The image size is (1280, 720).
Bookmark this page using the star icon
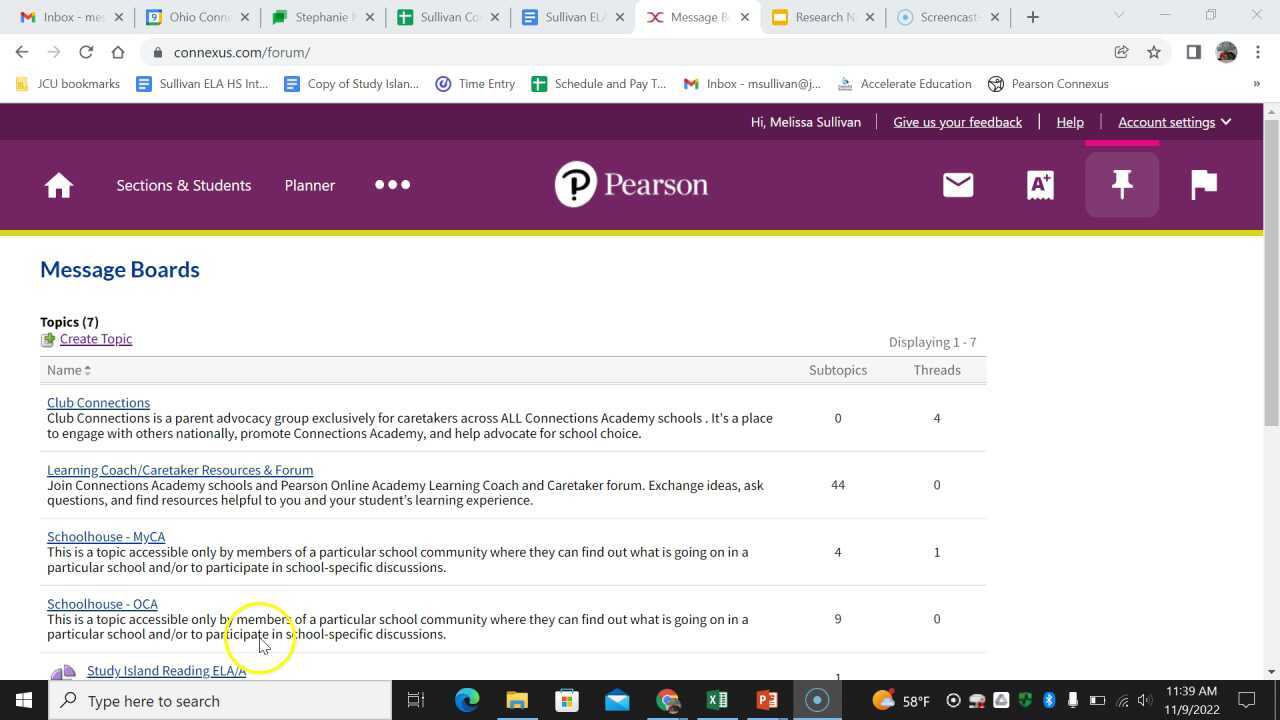click(x=1153, y=52)
